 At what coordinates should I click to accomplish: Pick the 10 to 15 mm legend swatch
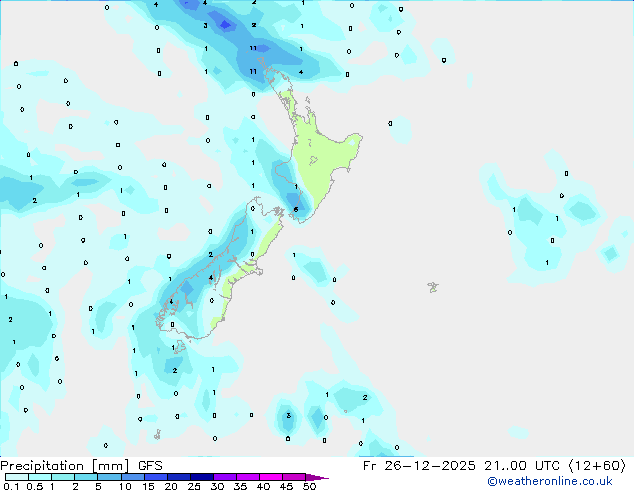132,477
